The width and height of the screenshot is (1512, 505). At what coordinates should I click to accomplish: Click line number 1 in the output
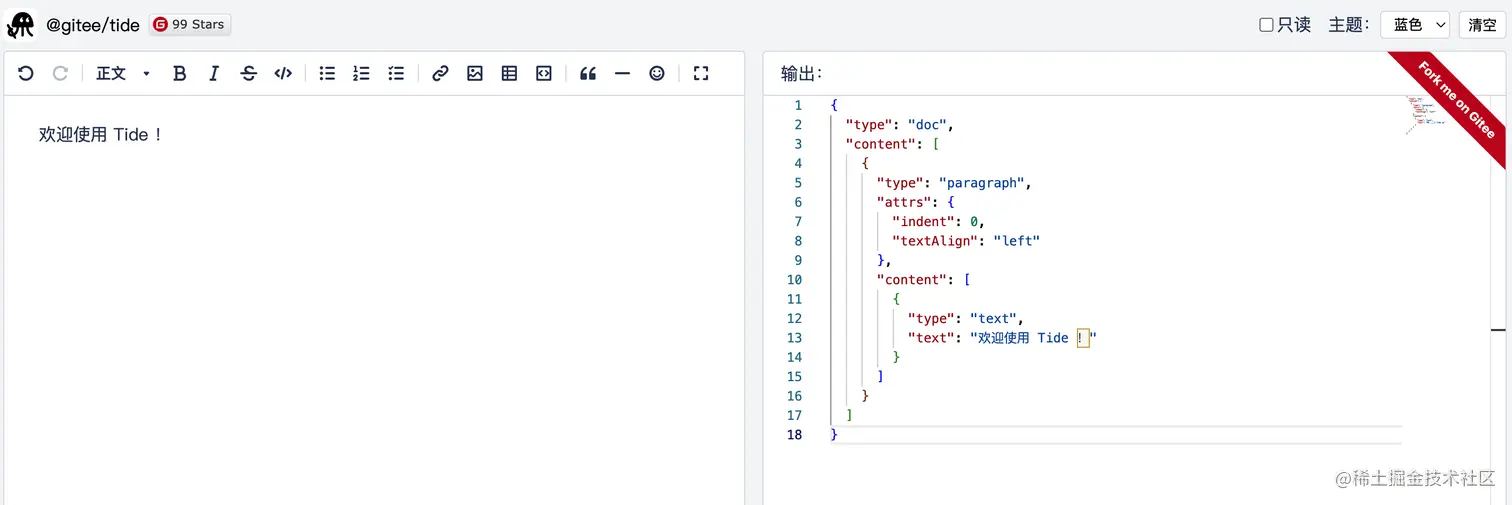click(x=797, y=105)
